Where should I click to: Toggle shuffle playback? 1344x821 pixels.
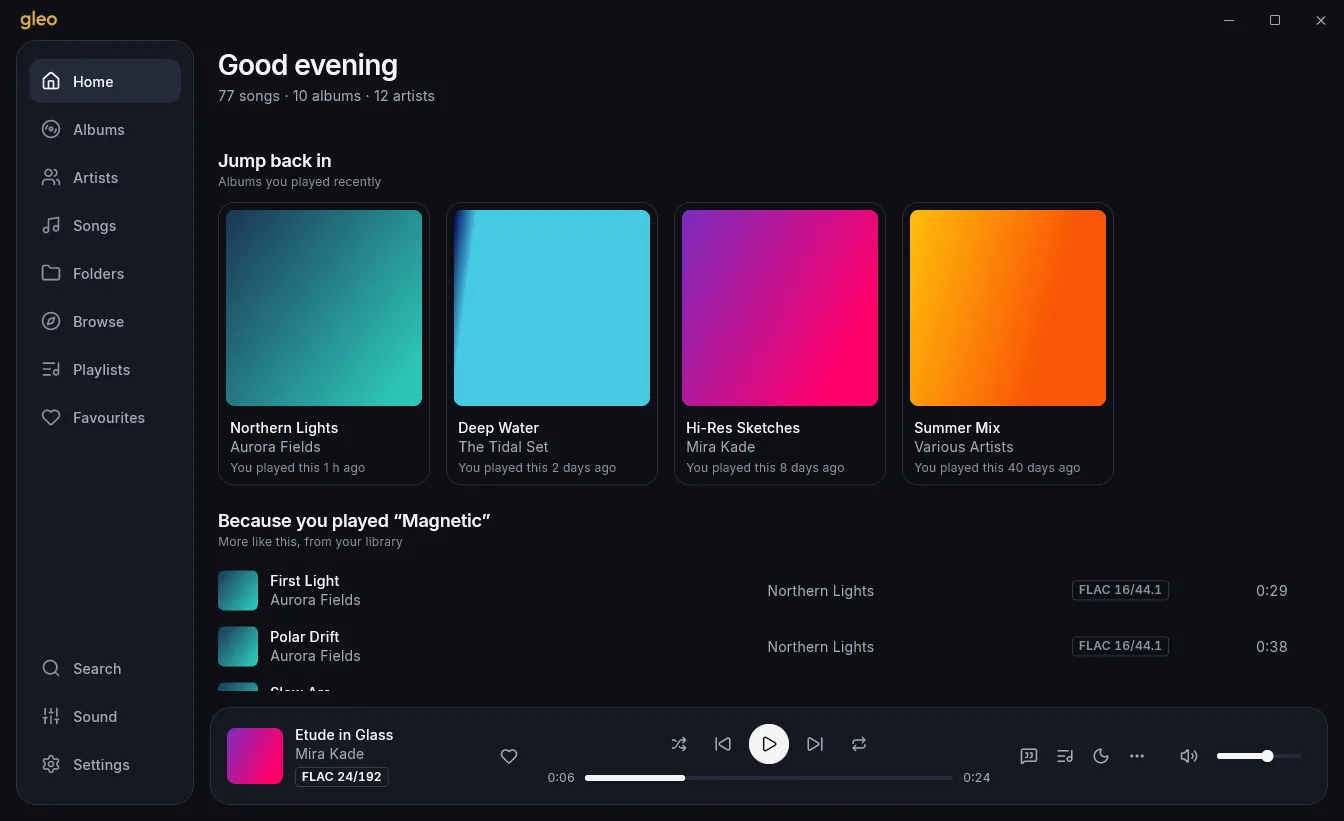pos(679,744)
